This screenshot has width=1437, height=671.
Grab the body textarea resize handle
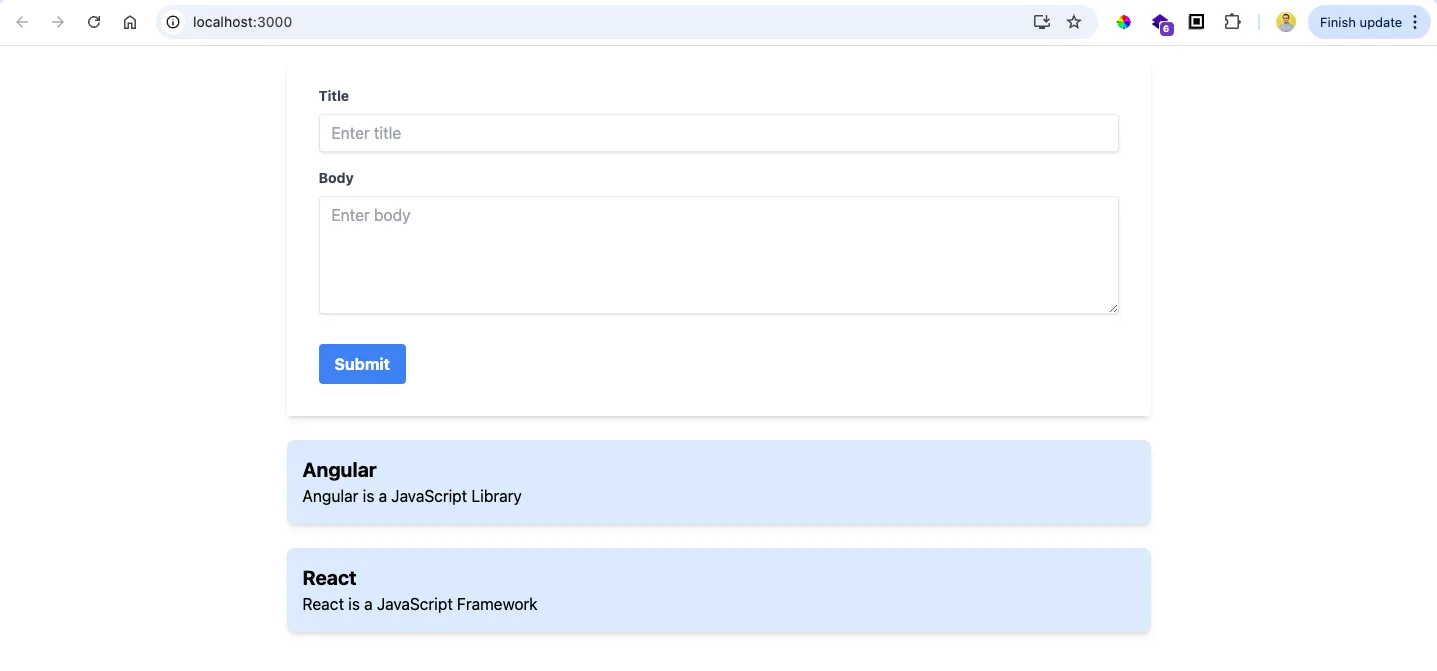click(1112, 308)
